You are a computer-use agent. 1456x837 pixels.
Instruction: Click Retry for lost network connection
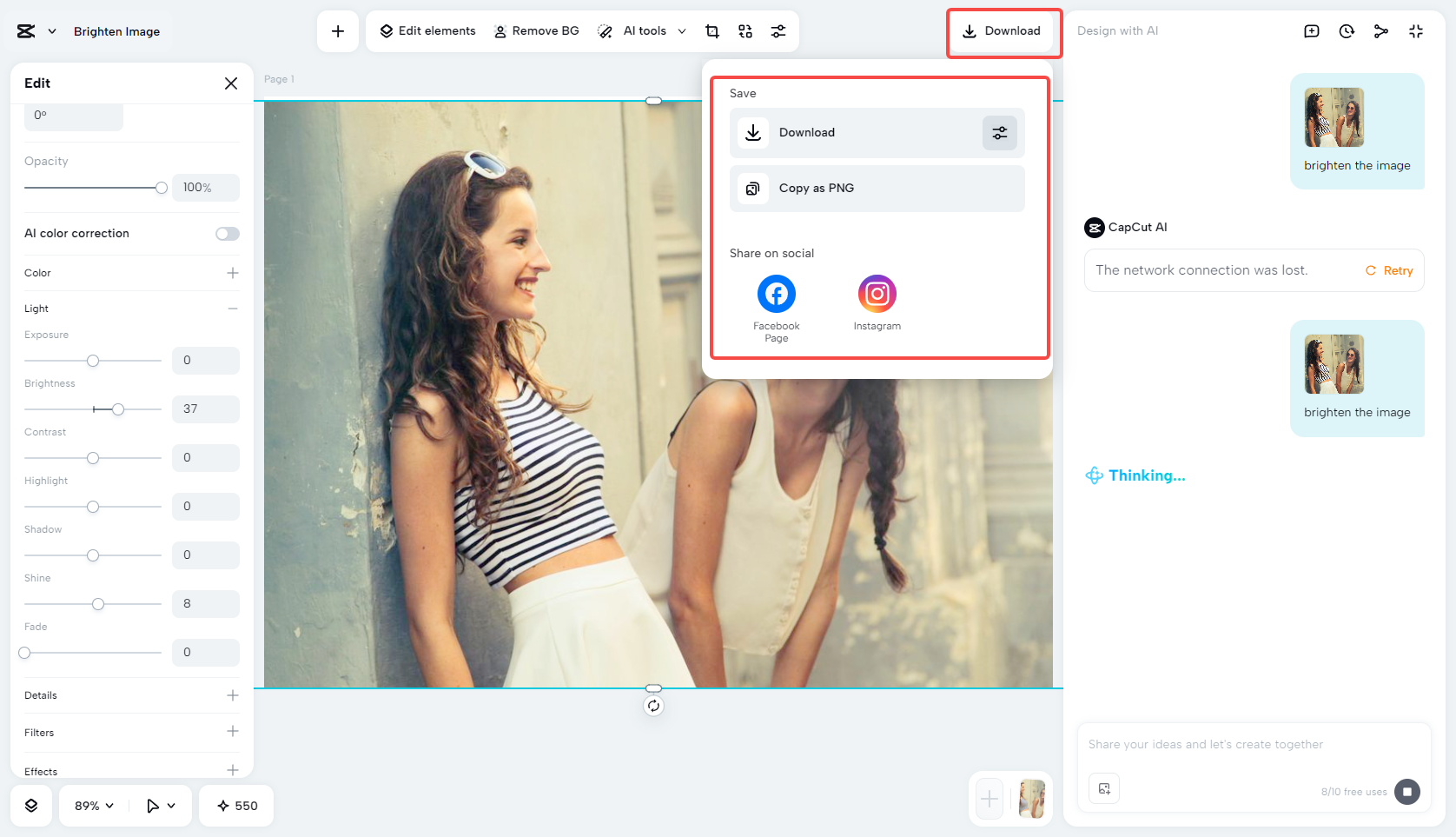[x=1389, y=271]
